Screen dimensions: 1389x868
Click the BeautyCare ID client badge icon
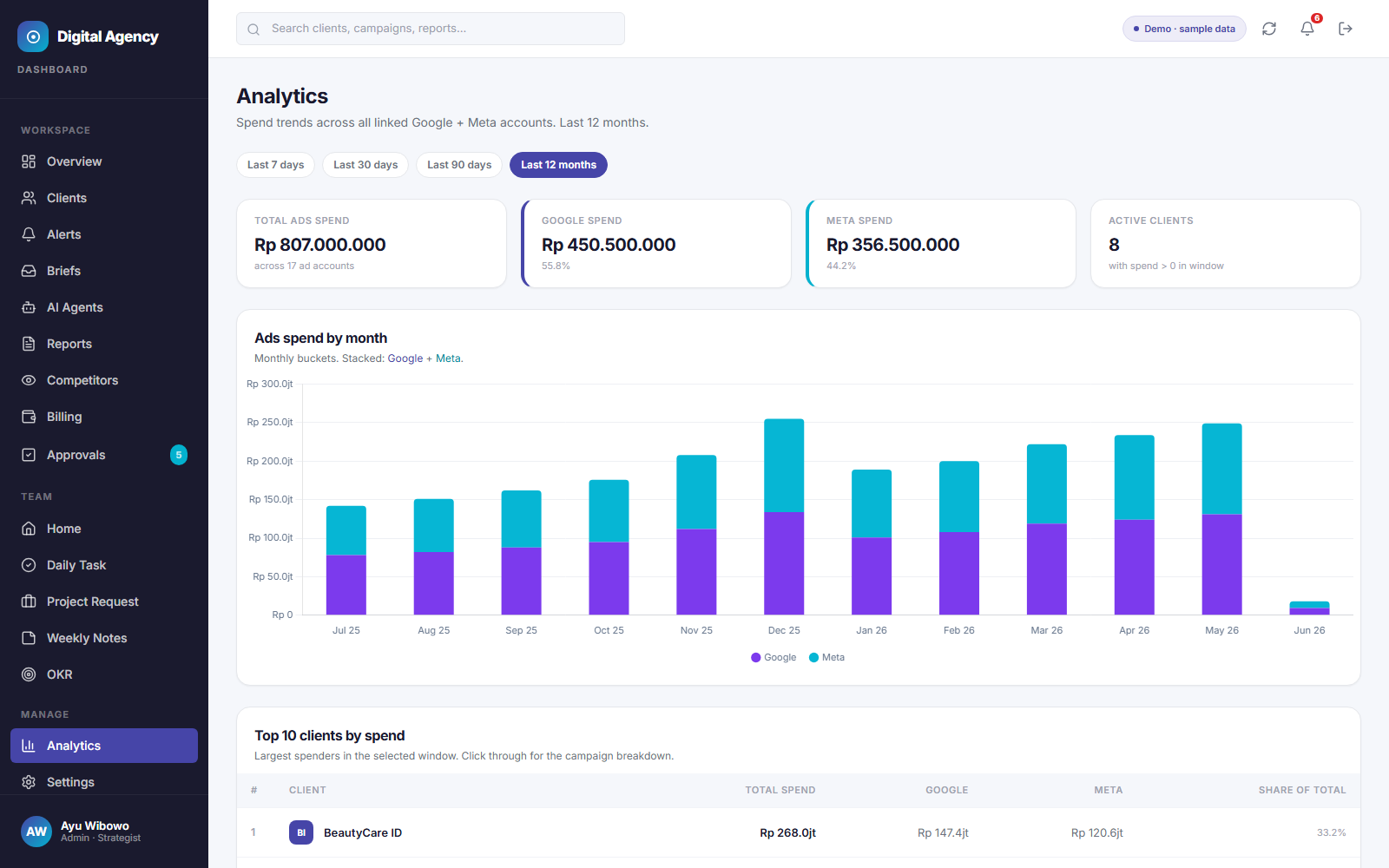pyautogui.click(x=301, y=832)
